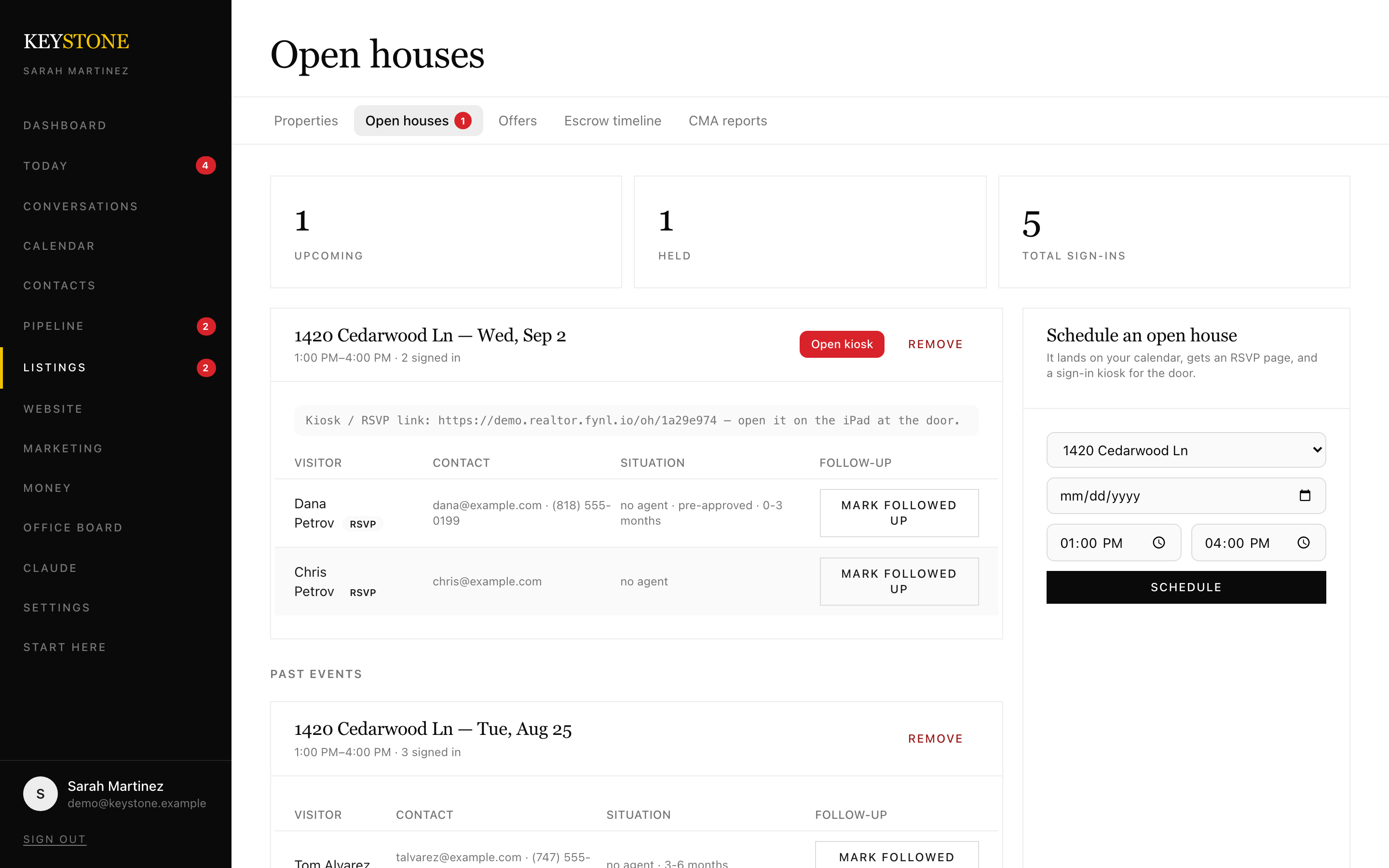Click the clock icon in 04:00 PM field
Image resolution: width=1389 pixels, height=868 pixels.
tap(1304, 542)
